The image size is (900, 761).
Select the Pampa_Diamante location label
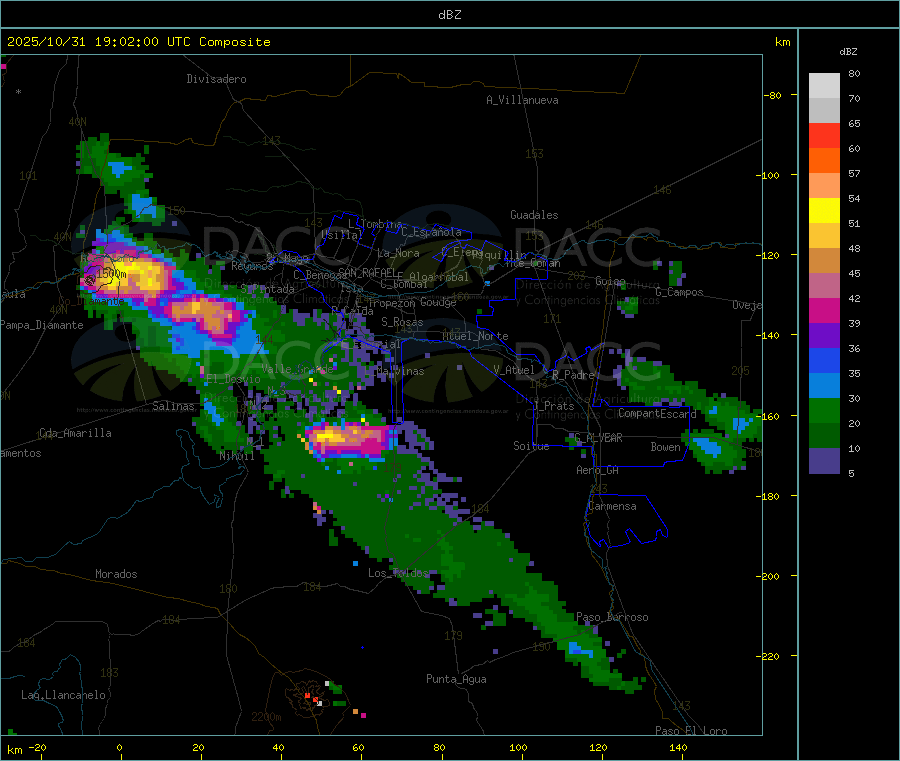[x=41, y=325]
